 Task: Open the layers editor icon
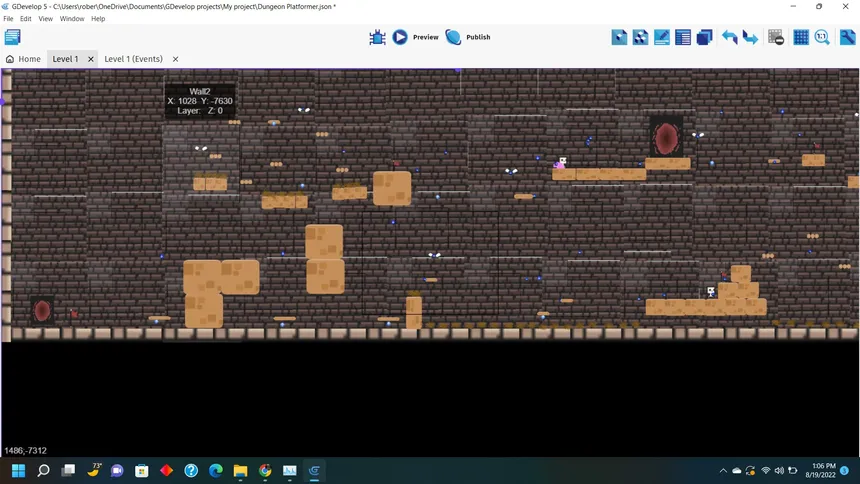point(704,37)
